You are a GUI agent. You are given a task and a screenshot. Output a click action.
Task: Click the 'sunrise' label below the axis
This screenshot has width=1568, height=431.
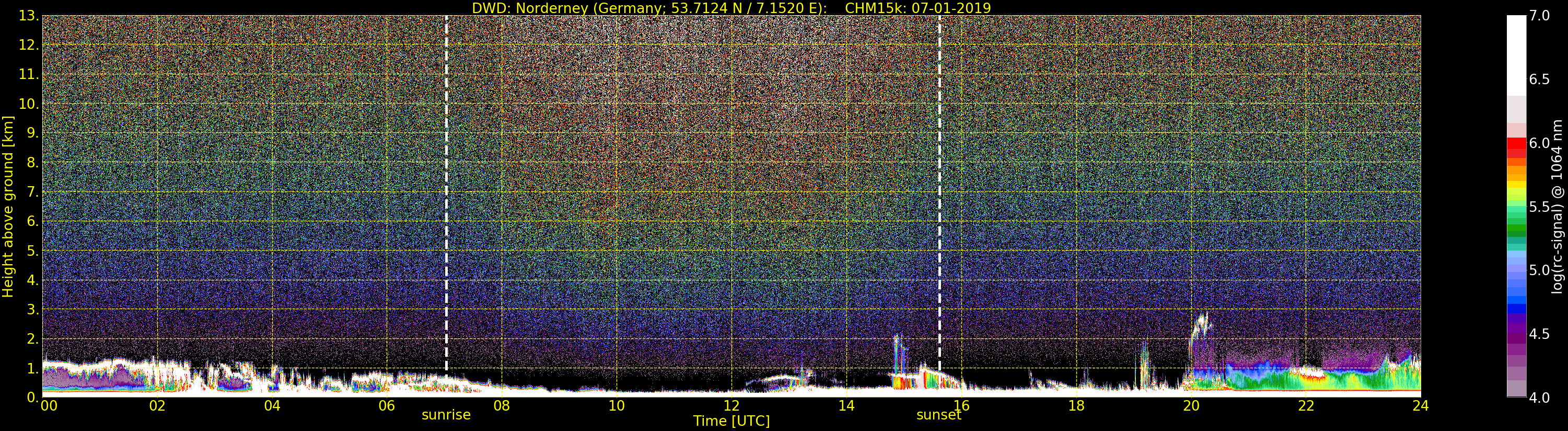pyautogui.click(x=446, y=415)
